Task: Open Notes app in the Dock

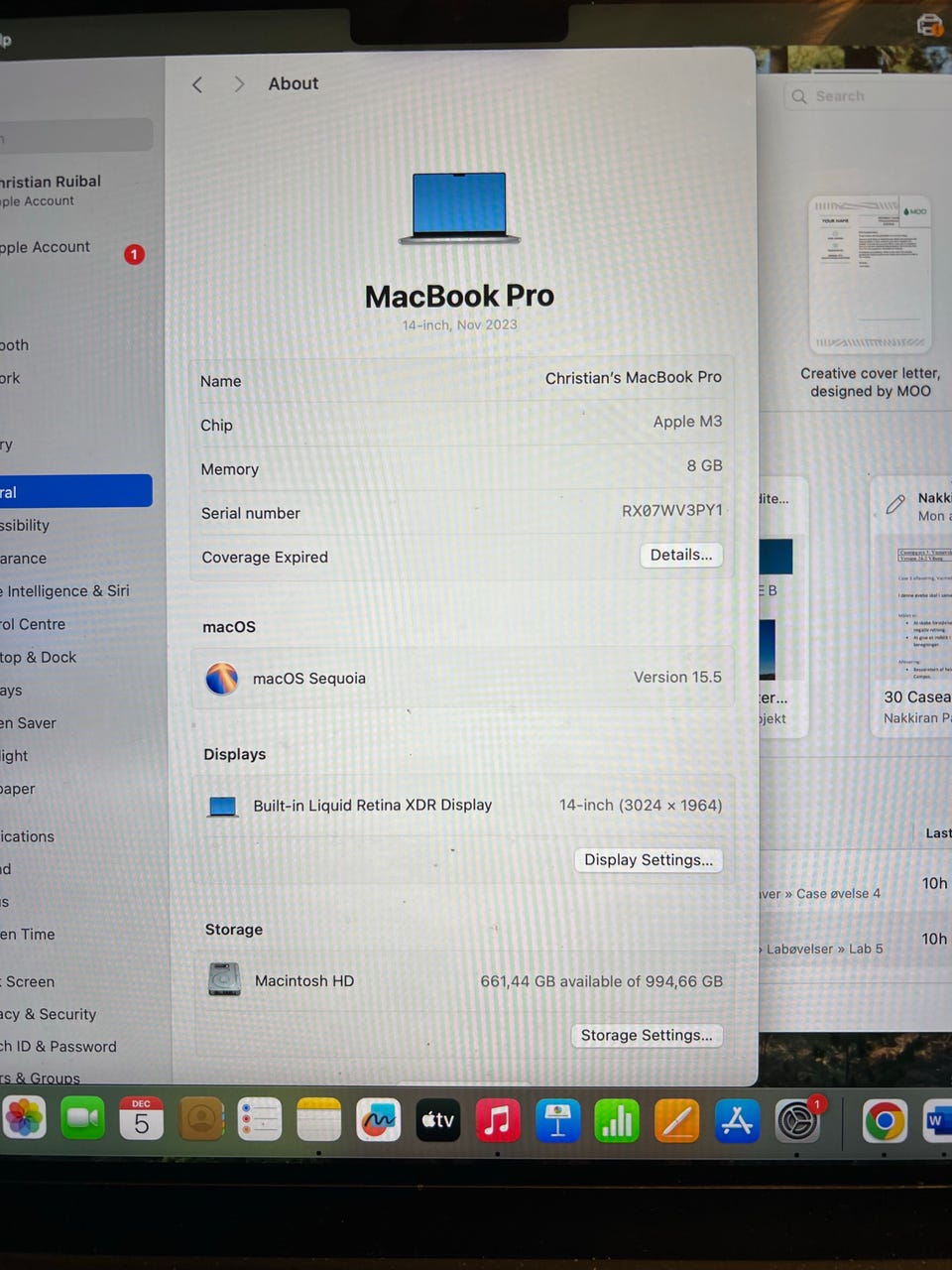Action: tap(318, 1121)
